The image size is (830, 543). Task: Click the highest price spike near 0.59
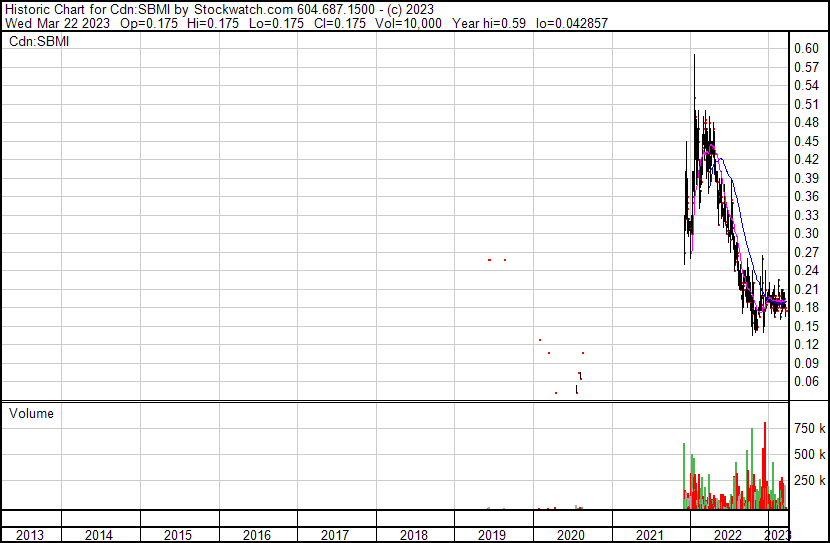pyautogui.click(x=694, y=56)
